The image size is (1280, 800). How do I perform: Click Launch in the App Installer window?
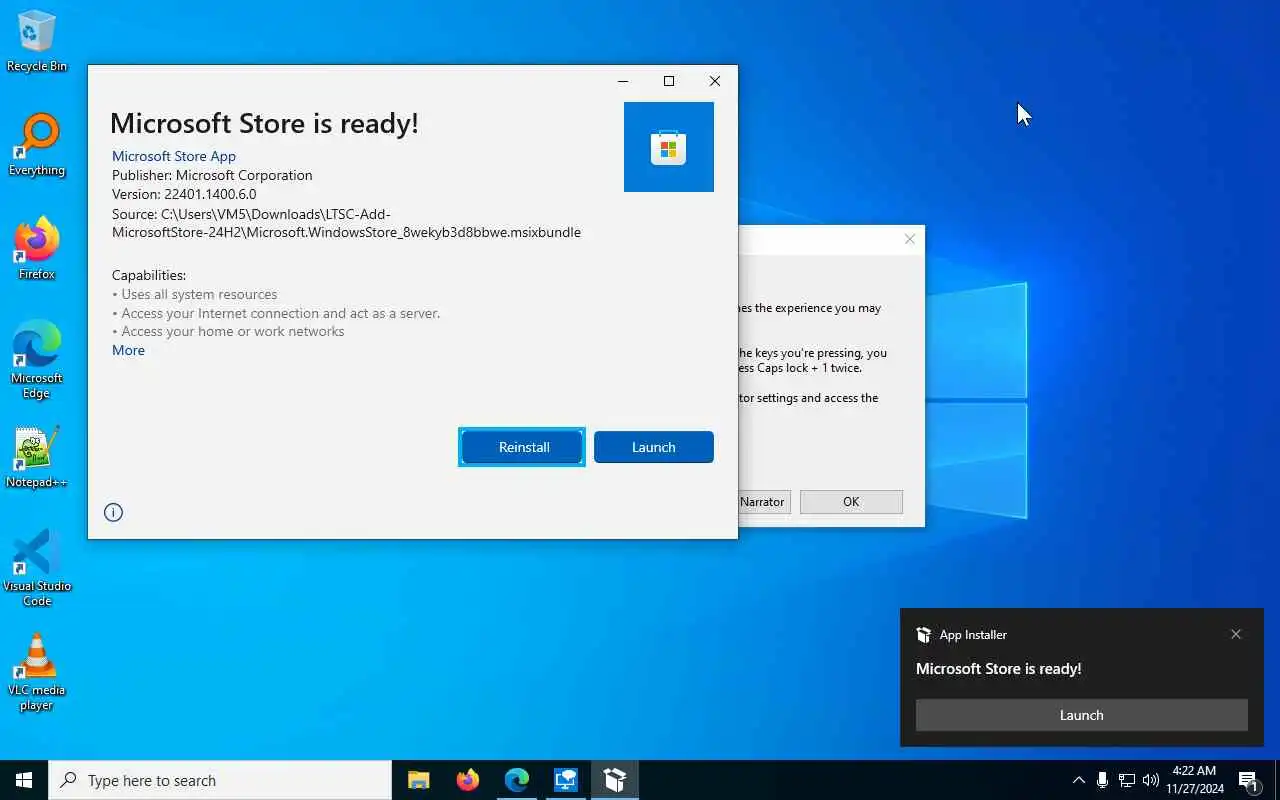[654, 447]
